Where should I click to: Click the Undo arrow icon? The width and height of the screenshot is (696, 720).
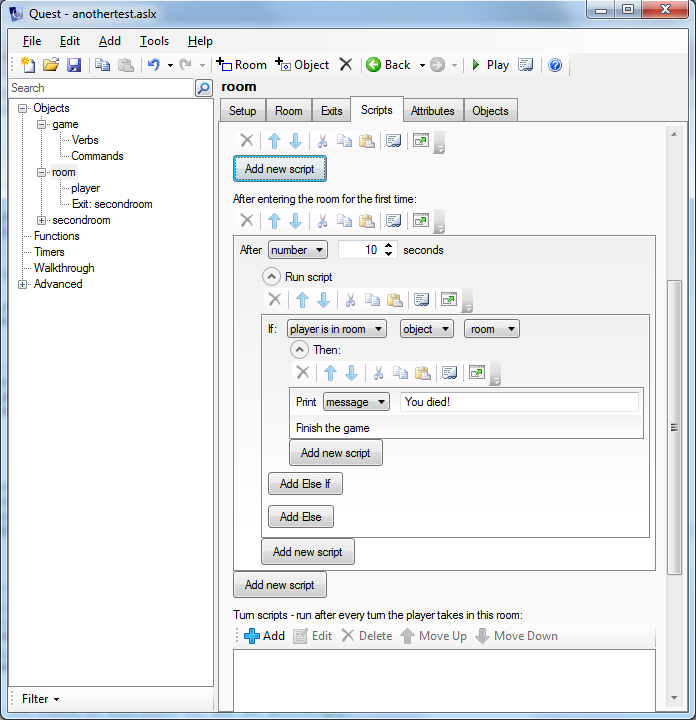click(153, 65)
